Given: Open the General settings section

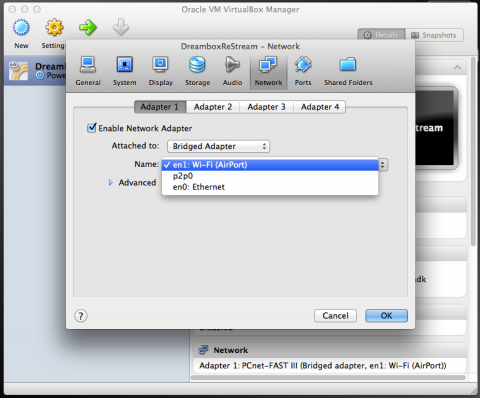Looking at the screenshot, I should coord(88,71).
